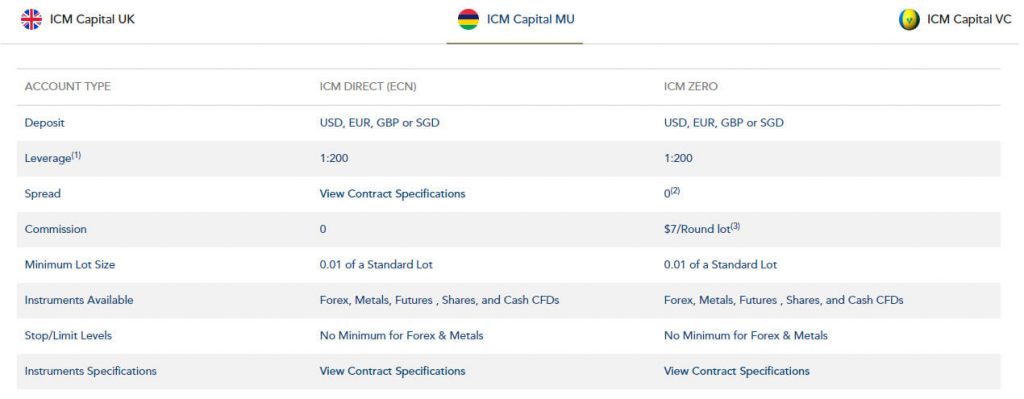Image resolution: width=1024 pixels, height=399 pixels.
Task: Click the Minimum Lot Size row label
Action: (x=70, y=264)
